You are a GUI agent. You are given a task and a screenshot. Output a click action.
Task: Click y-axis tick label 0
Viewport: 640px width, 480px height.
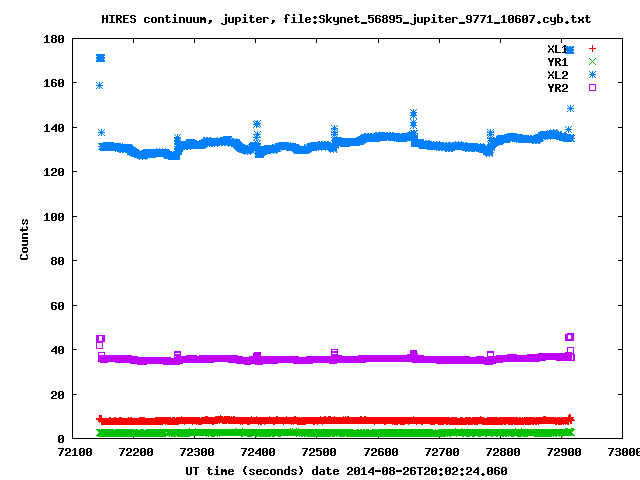coord(61,439)
